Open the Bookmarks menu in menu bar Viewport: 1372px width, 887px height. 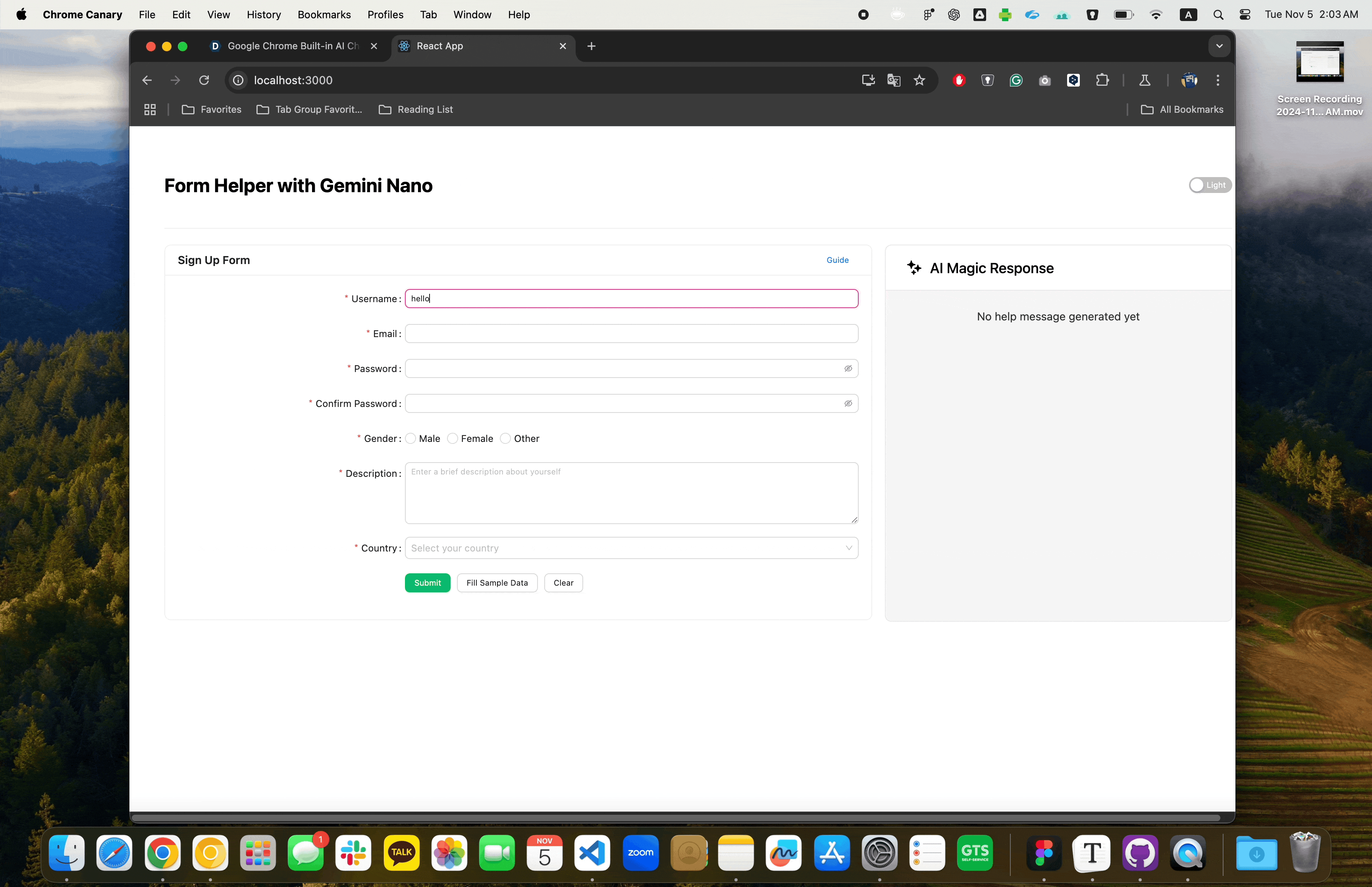point(324,14)
